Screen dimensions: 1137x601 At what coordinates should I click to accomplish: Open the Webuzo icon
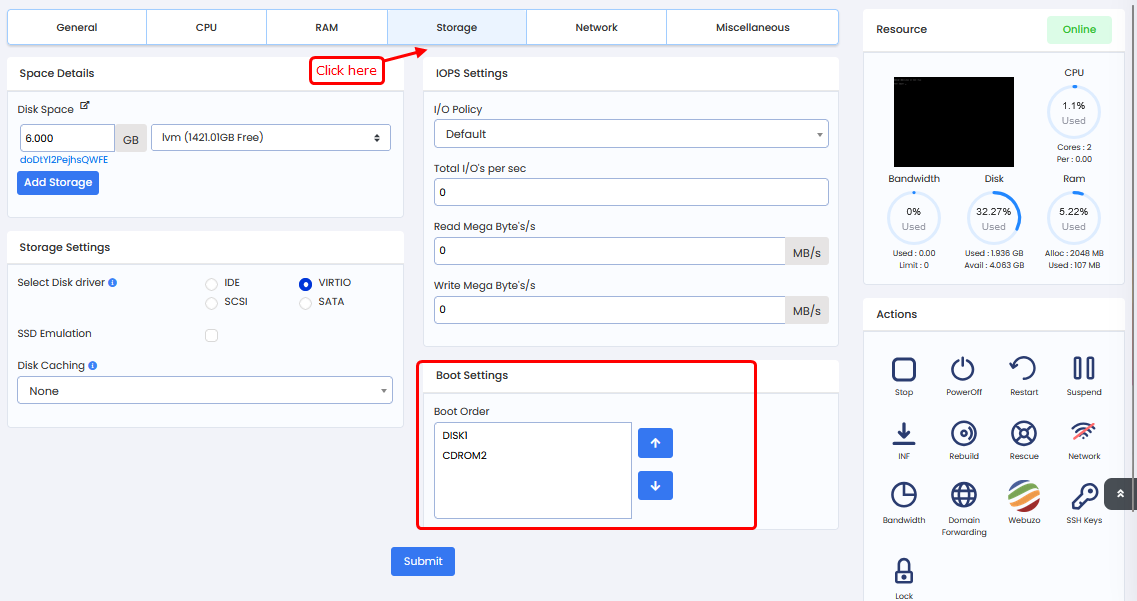click(x=1023, y=496)
